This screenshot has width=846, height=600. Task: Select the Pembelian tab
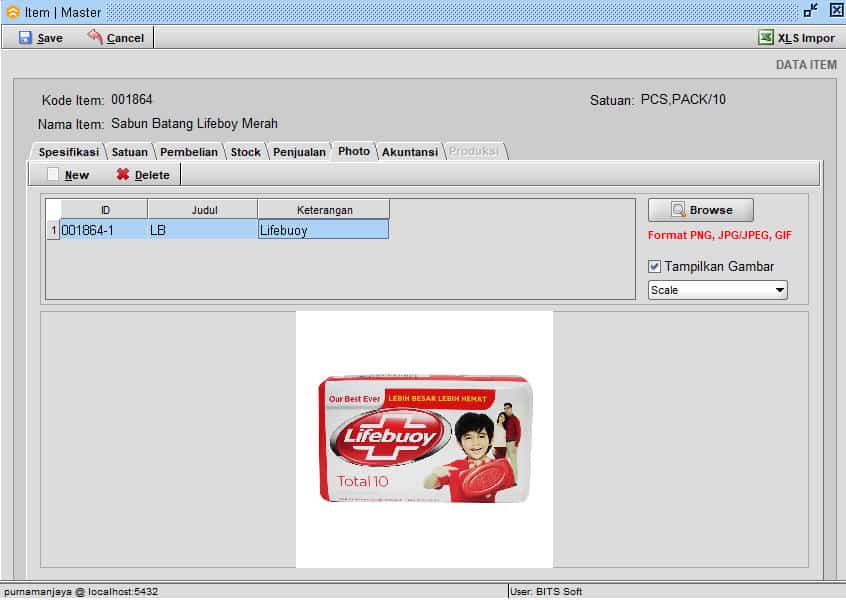pyautogui.click(x=188, y=152)
